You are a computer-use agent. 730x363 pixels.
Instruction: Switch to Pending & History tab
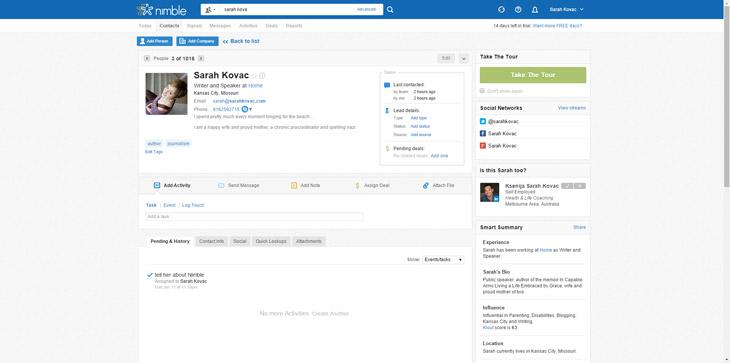point(170,242)
